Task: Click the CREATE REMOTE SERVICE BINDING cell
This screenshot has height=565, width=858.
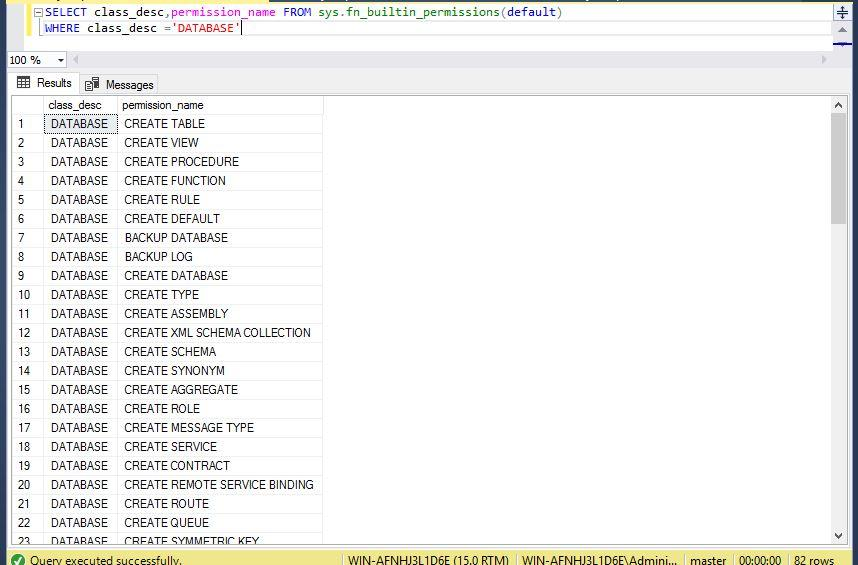Action: click(220, 485)
